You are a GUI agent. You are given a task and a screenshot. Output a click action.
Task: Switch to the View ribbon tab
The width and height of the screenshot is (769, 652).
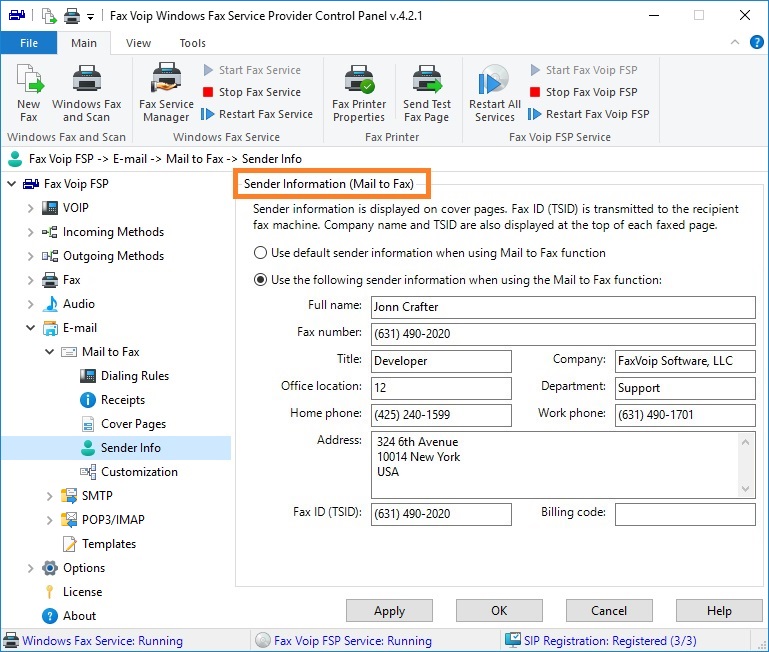(138, 43)
